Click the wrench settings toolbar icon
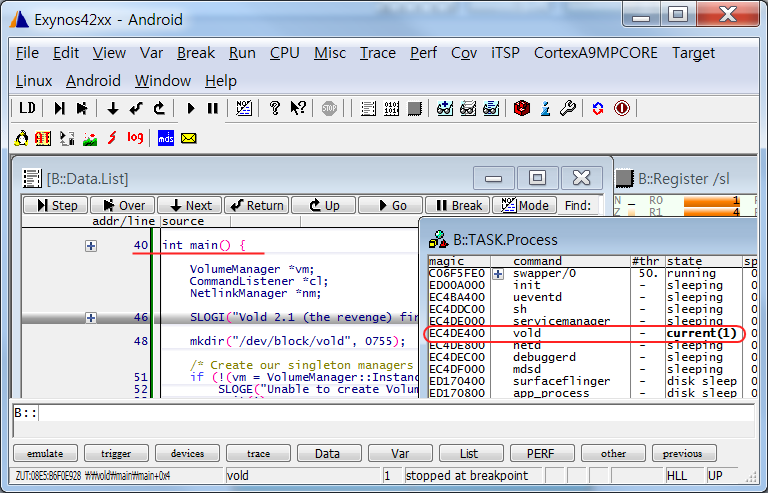This screenshot has width=768, height=493. click(x=567, y=108)
